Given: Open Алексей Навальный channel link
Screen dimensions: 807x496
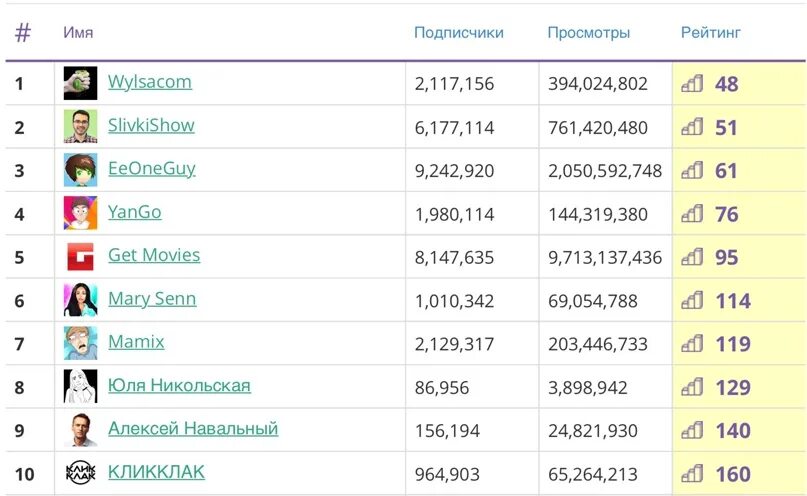Looking at the screenshot, I should coord(193,428).
